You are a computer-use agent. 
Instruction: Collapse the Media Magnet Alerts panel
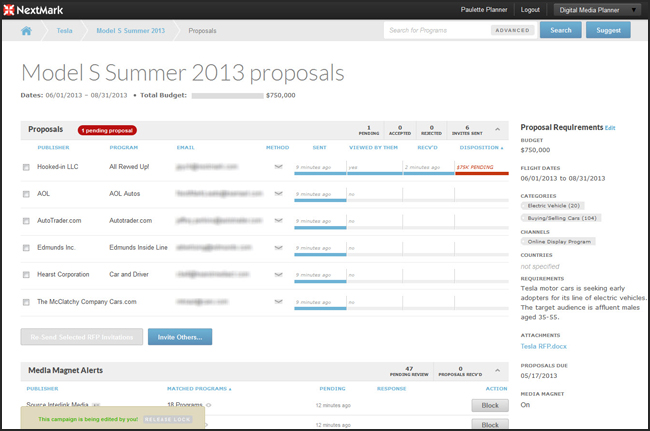[x=497, y=370]
